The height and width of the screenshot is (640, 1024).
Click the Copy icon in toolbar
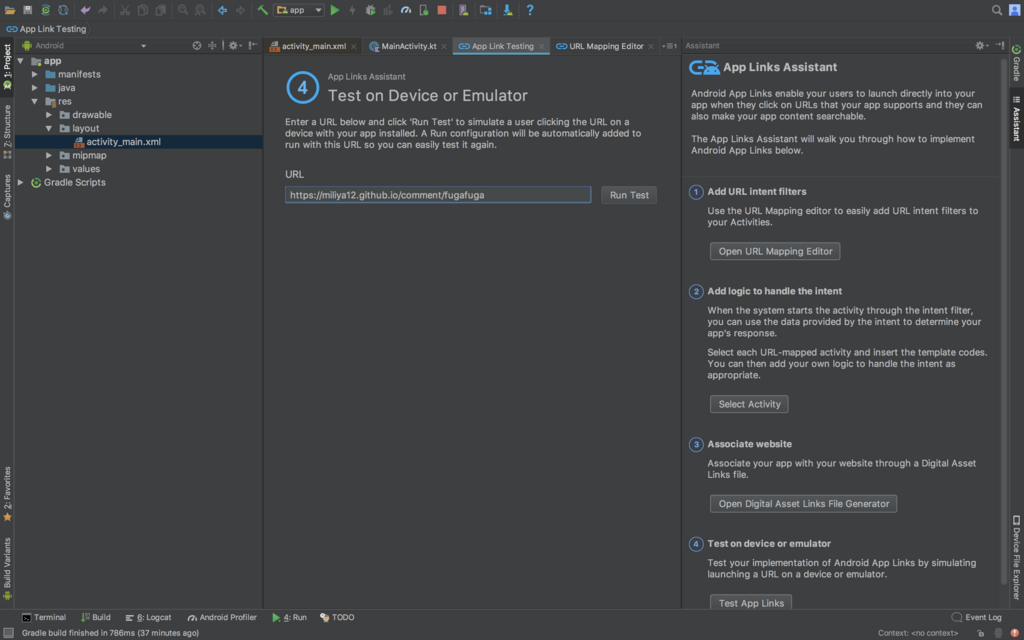pos(142,10)
